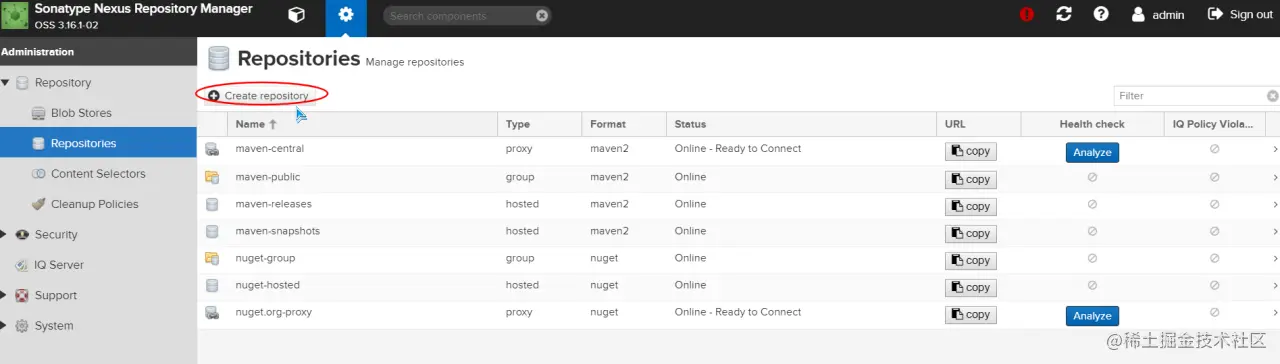
Task: Collapse the Repository tree node
Action: [x=5, y=83]
